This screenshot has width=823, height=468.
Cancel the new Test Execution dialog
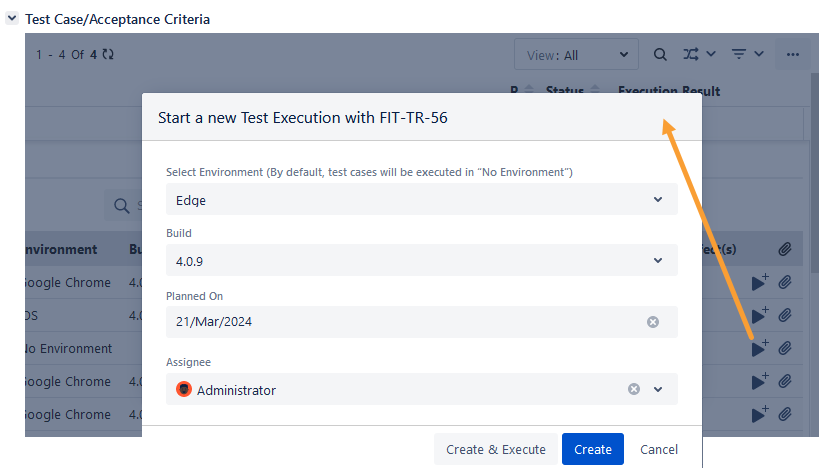tap(659, 449)
